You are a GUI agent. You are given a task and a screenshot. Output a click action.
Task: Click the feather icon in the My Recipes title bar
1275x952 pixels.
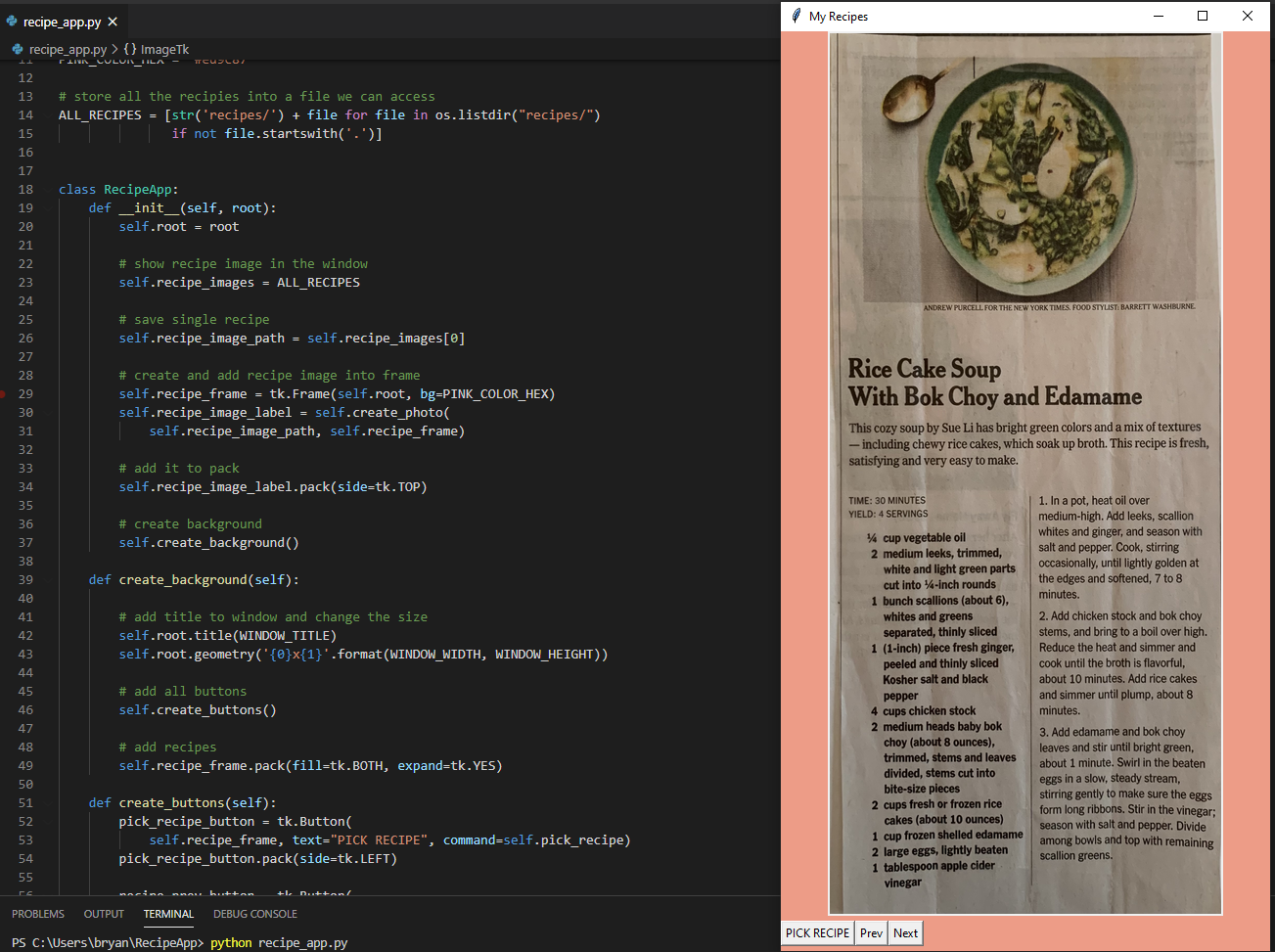point(797,16)
